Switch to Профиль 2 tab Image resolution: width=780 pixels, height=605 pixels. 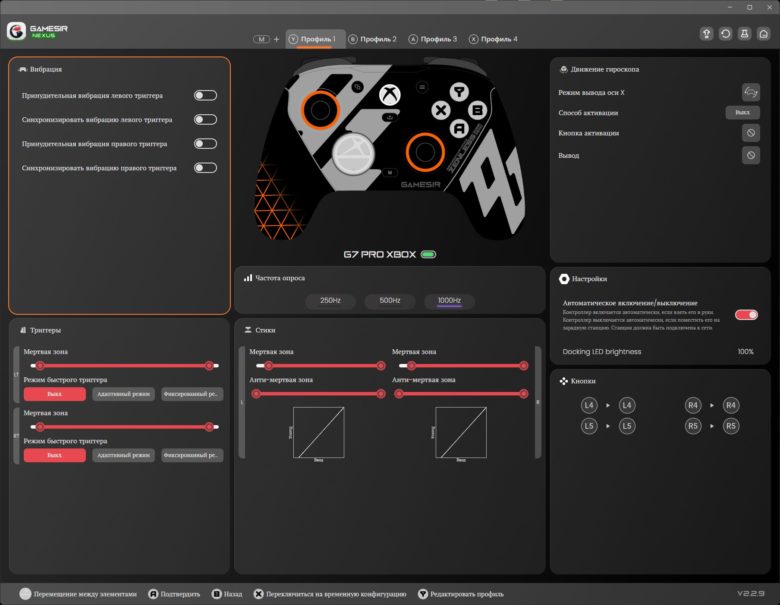tap(373, 39)
